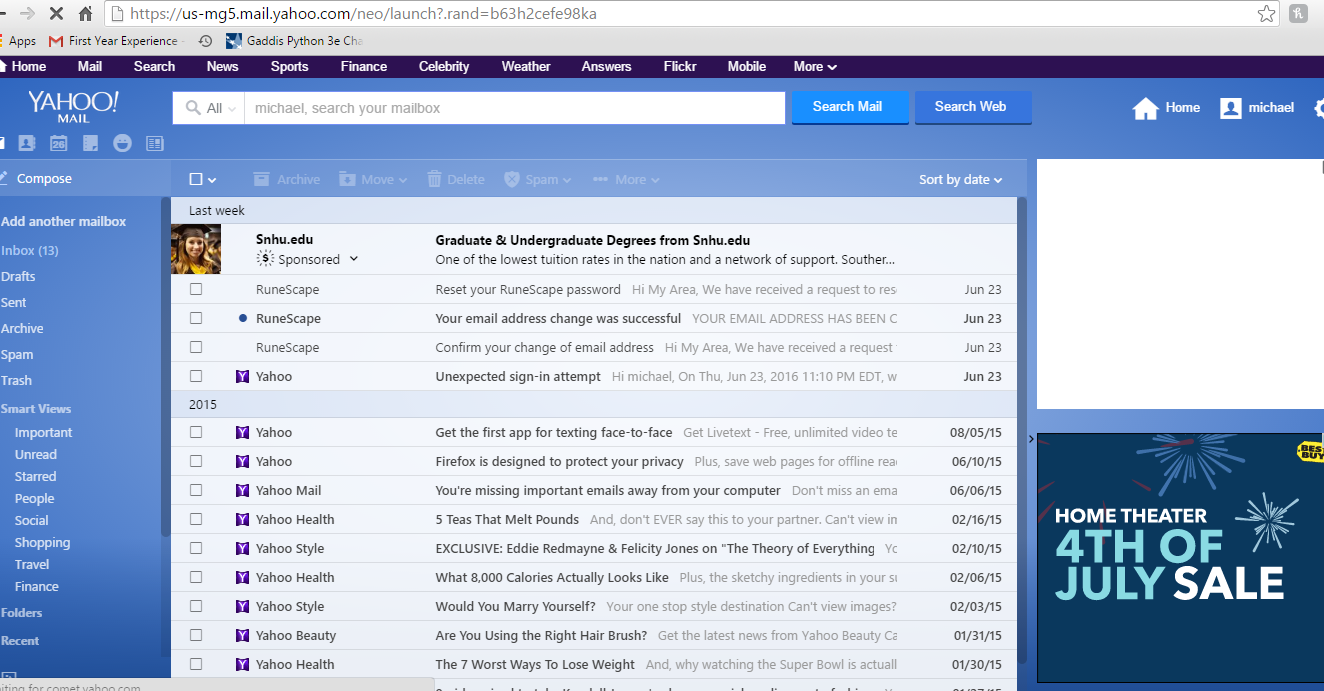Open the Messenger smiley face icon

pos(122,143)
